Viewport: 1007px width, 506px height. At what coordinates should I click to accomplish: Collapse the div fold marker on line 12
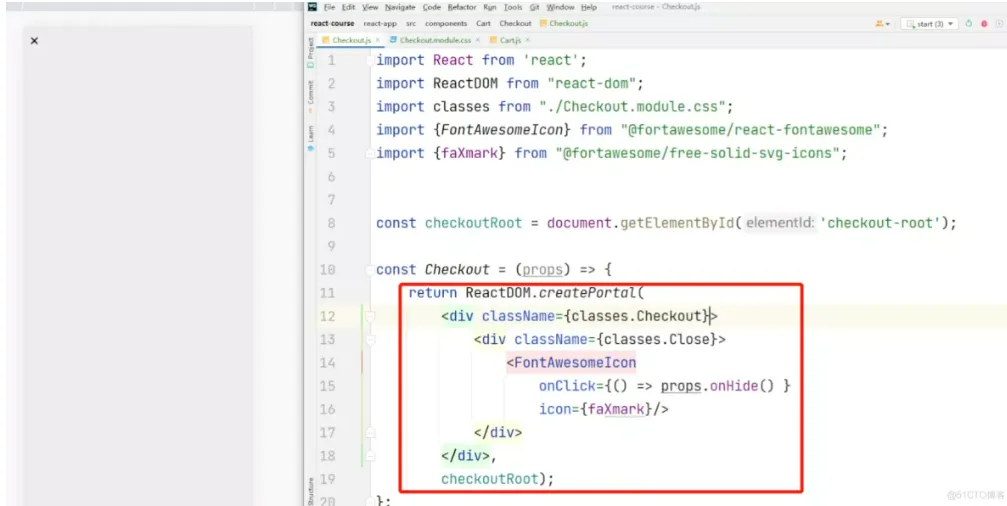(371, 316)
